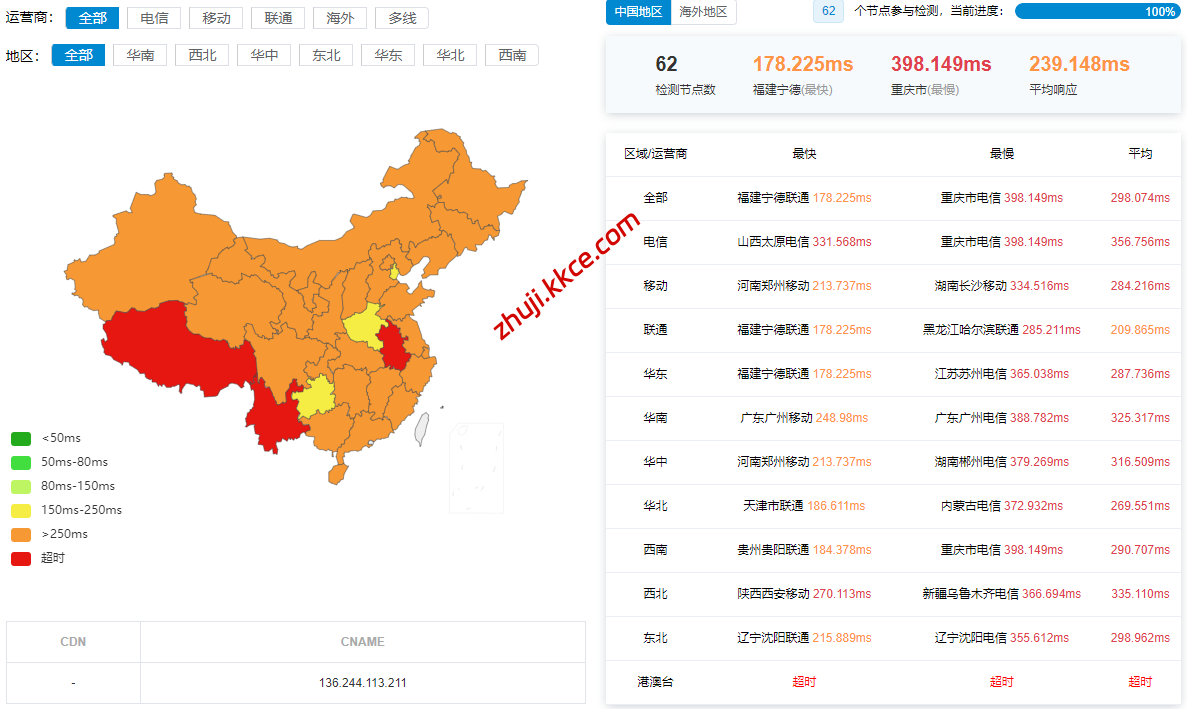Pick the 华北 region filter
1187x709 pixels.
coord(450,55)
